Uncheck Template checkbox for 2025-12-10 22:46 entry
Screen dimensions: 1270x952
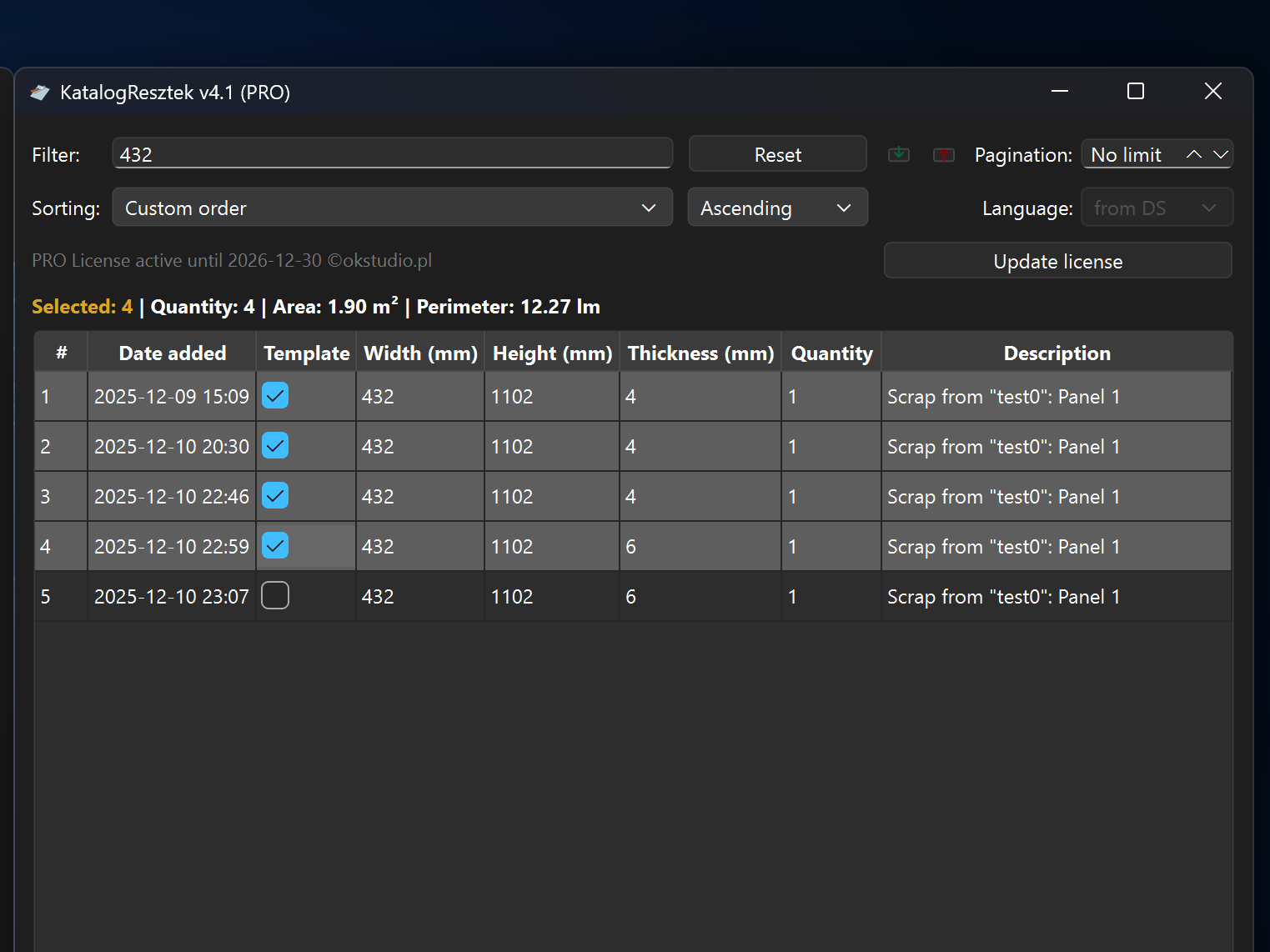[275, 496]
